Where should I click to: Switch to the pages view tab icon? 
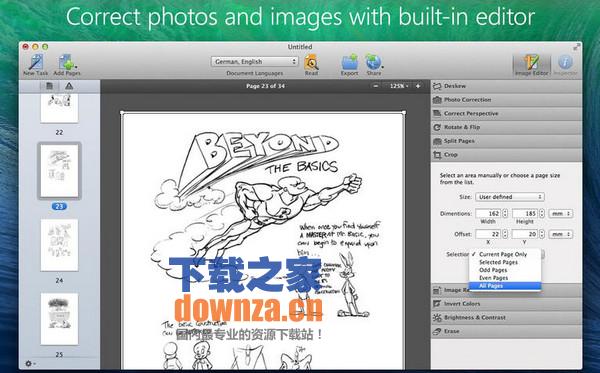(x=49, y=86)
